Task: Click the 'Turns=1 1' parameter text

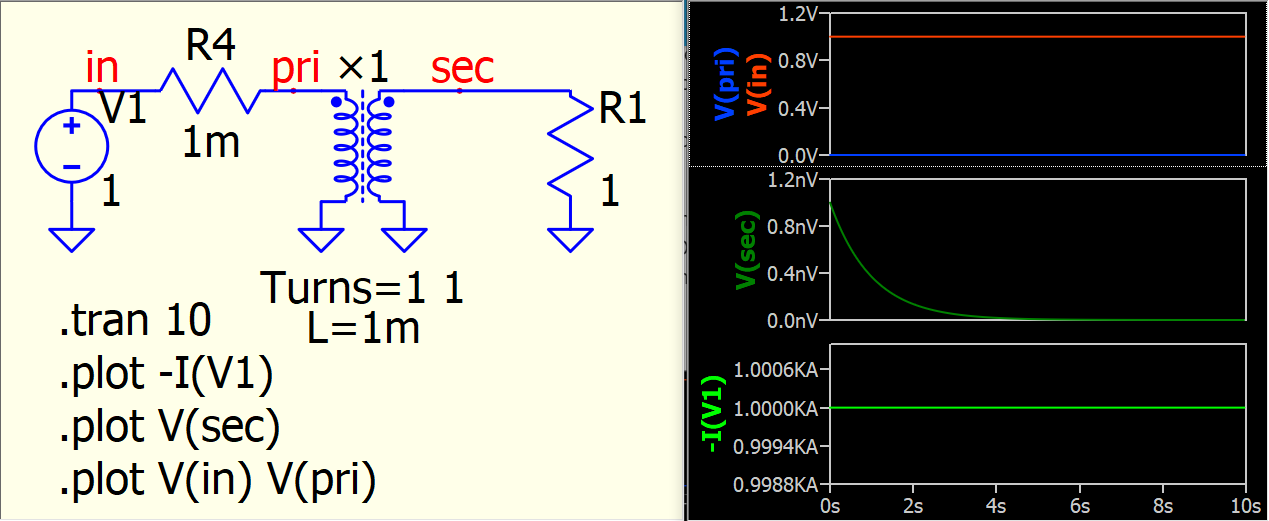Action: (363, 288)
